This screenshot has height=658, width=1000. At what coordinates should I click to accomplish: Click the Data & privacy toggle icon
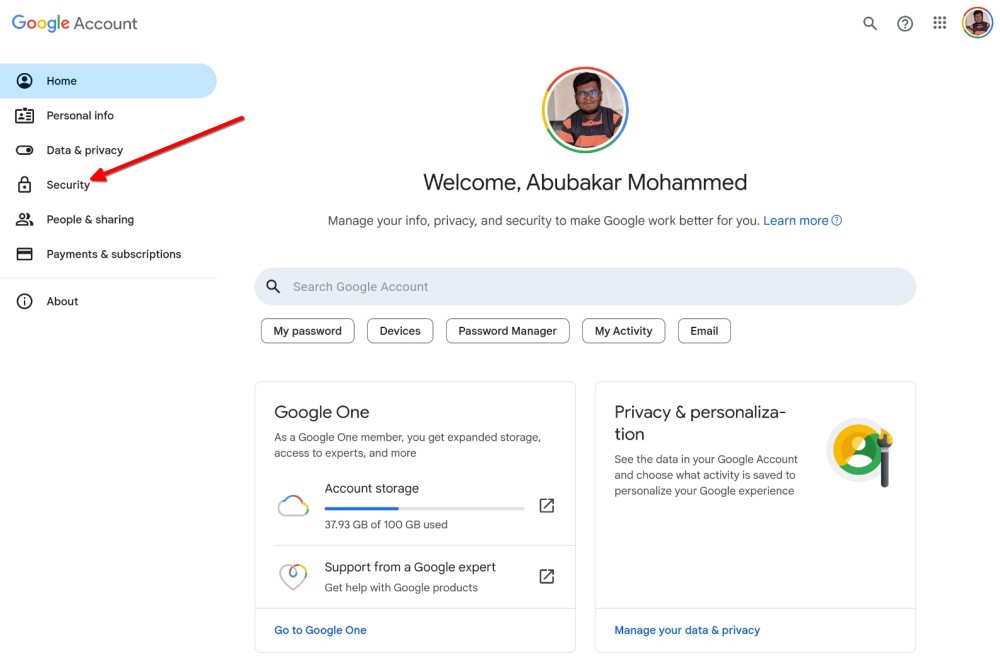(x=24, y=150)
